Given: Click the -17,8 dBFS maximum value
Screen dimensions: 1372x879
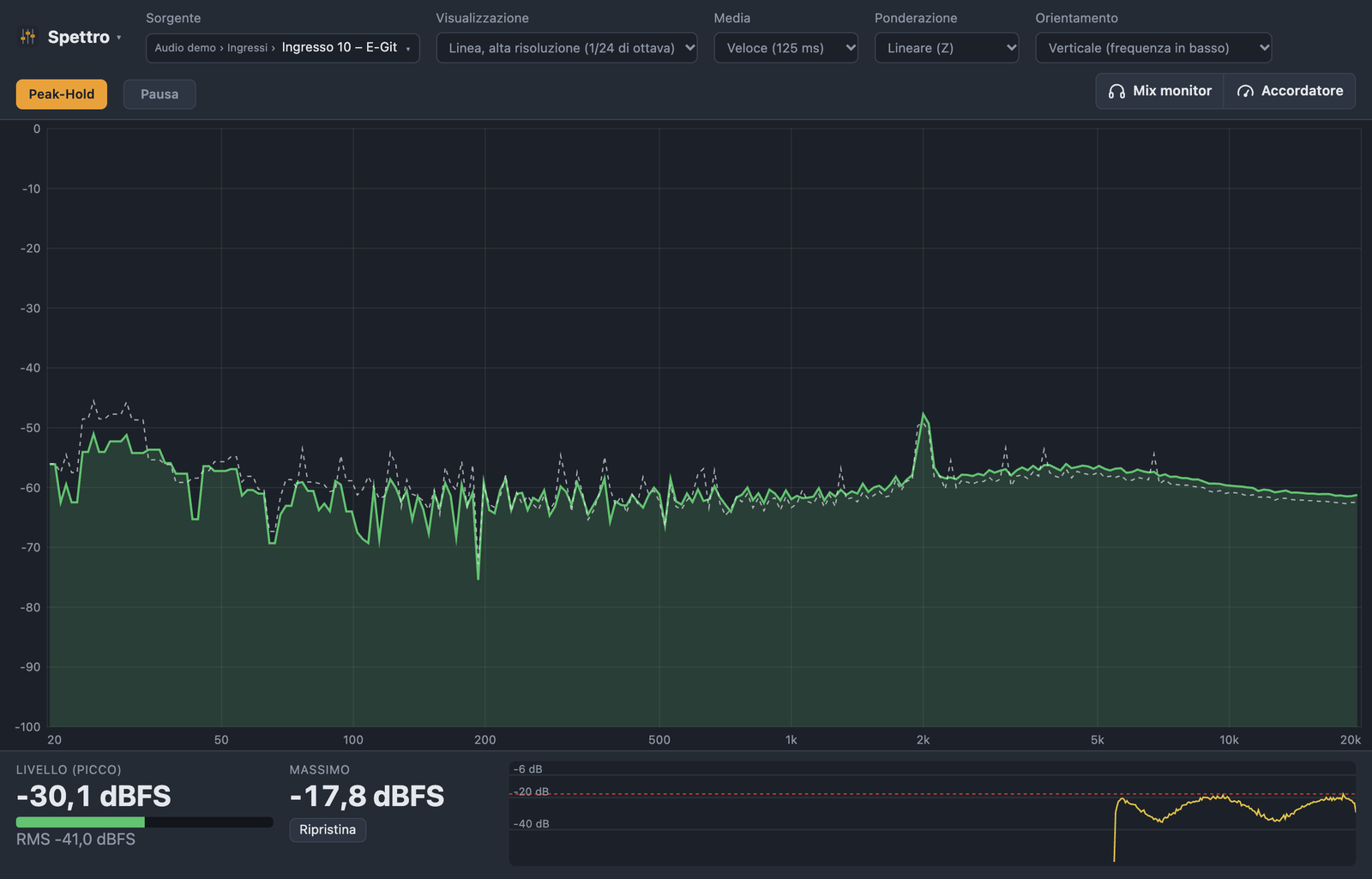Looking at the screenshot, I should [x=367, y=797].
